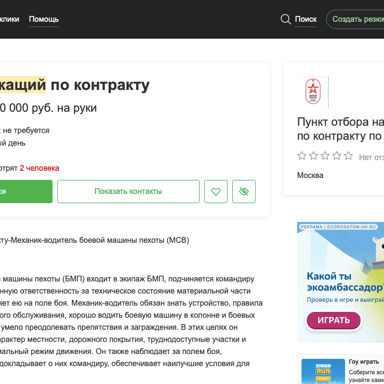The image size is (384, 384).
Task: Click the ИГРАТЬ button in ad banner
Action: tap(333, 320)
